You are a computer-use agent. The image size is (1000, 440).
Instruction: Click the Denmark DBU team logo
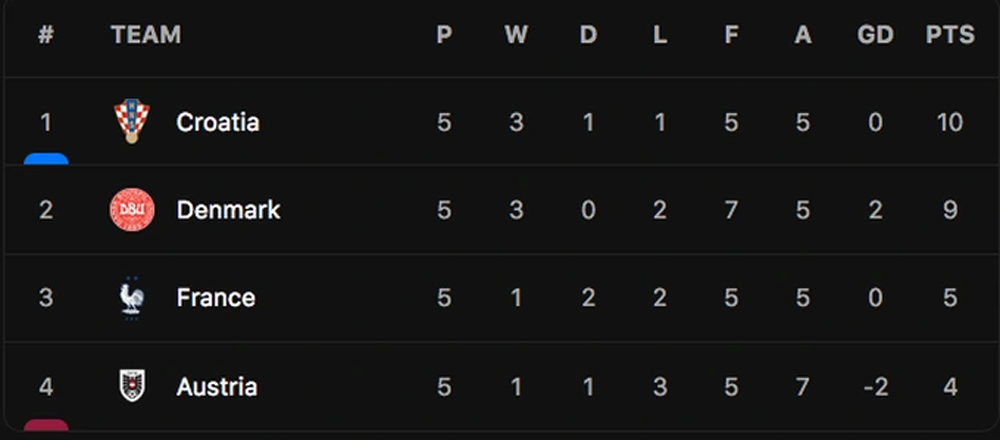pyautogui.click(x=132, y=210)
